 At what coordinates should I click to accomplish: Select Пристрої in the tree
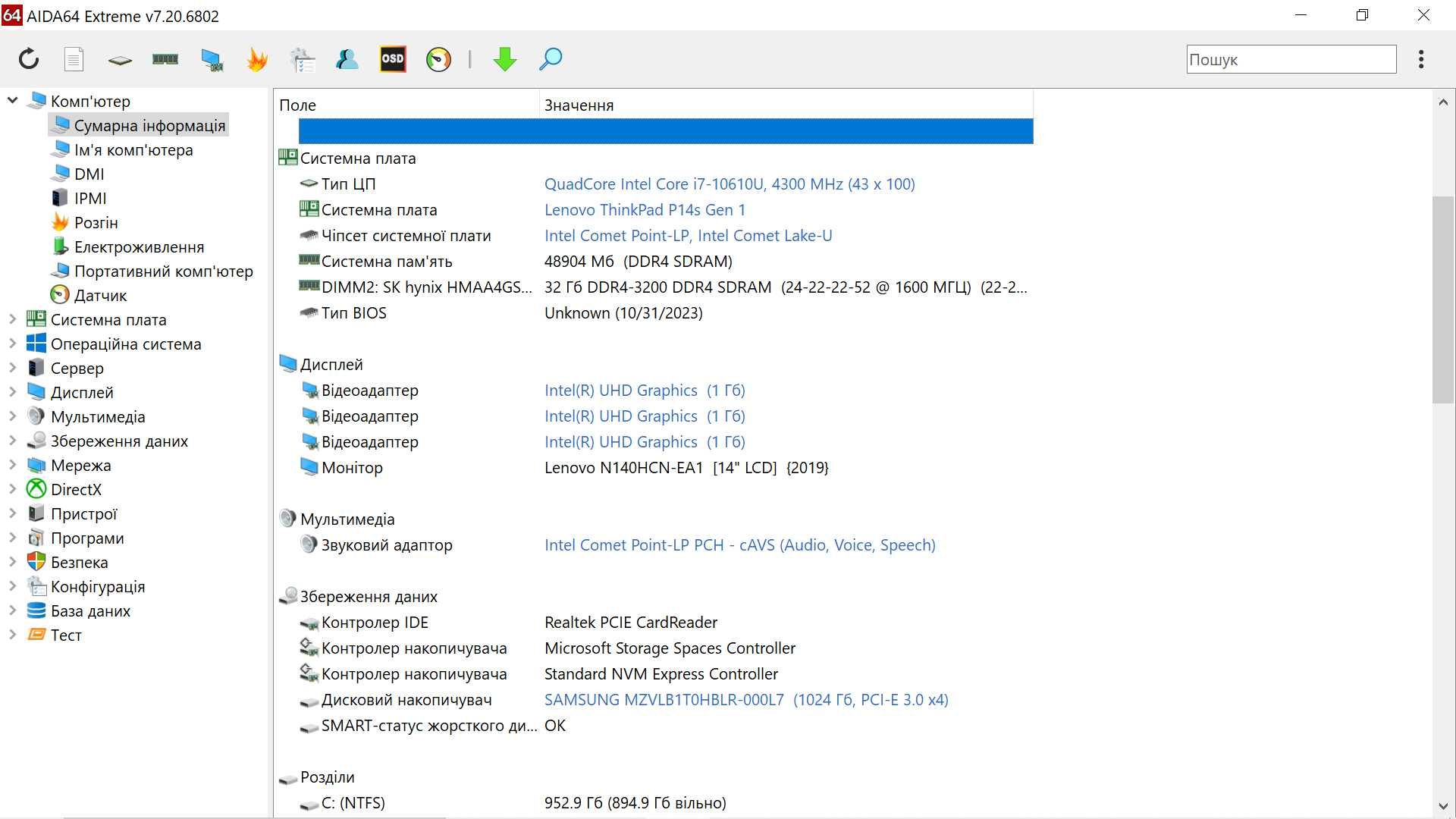coord(83,514)
